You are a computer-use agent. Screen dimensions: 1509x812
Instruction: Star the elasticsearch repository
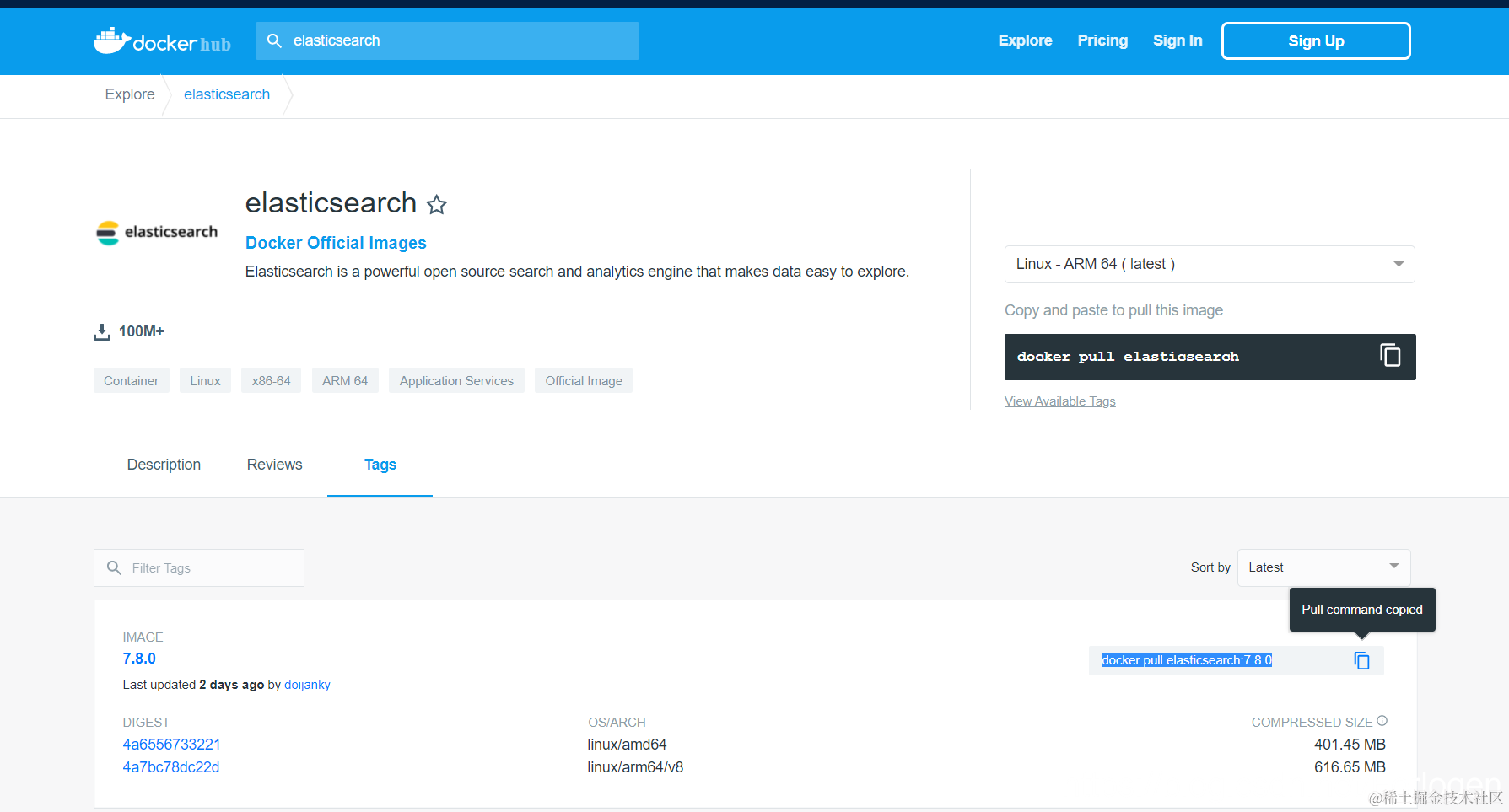pyautogui.click(x=437, y=204)
